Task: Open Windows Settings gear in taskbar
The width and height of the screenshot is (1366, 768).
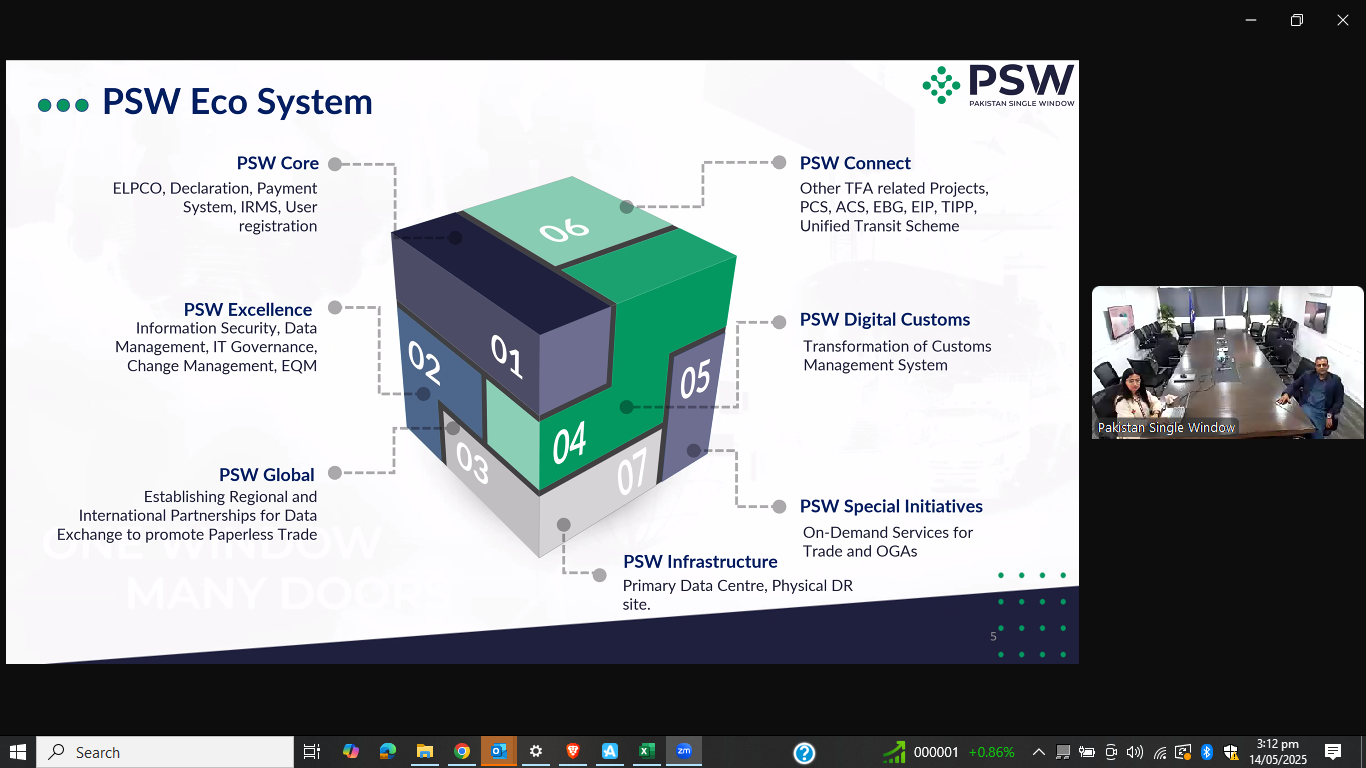Action: coord(536,752)
